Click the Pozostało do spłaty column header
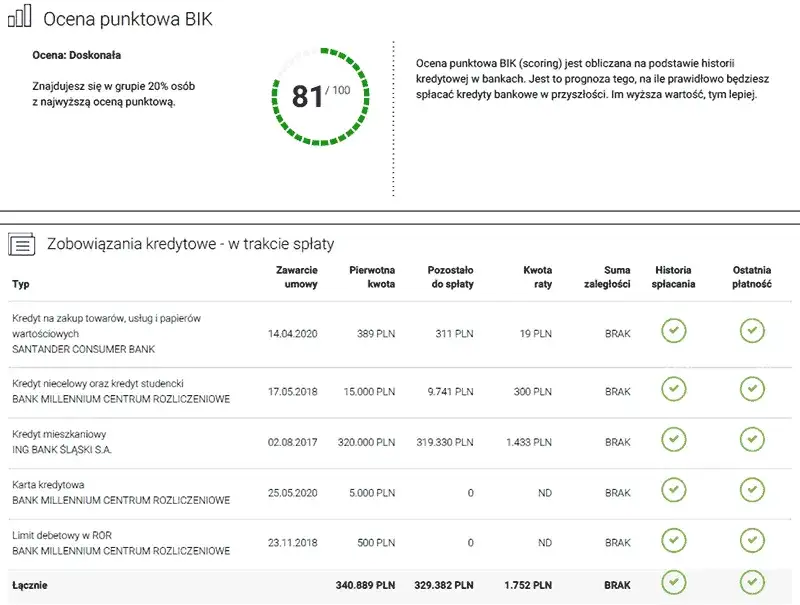 tap(450, 277)
